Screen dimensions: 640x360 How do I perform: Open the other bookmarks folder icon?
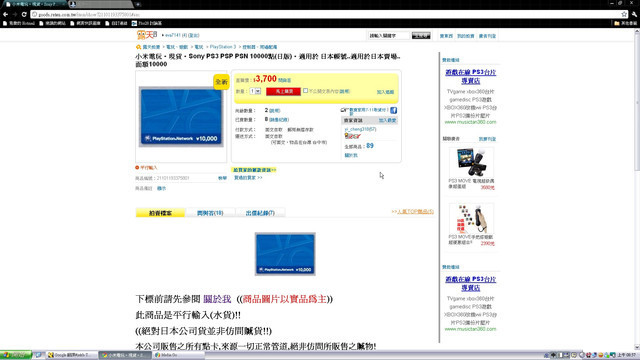[x=617, y=23]
